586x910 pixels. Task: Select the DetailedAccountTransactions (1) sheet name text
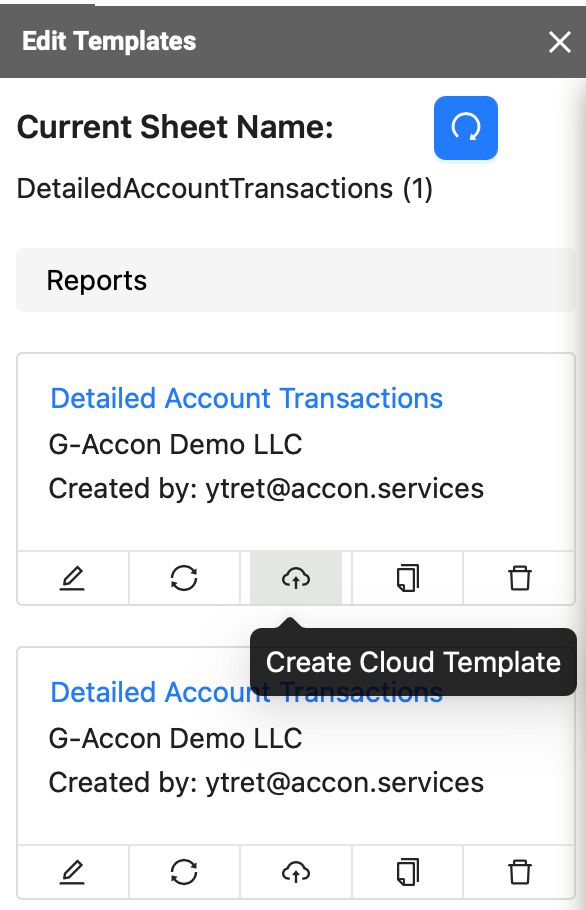[x=225, y=189]
